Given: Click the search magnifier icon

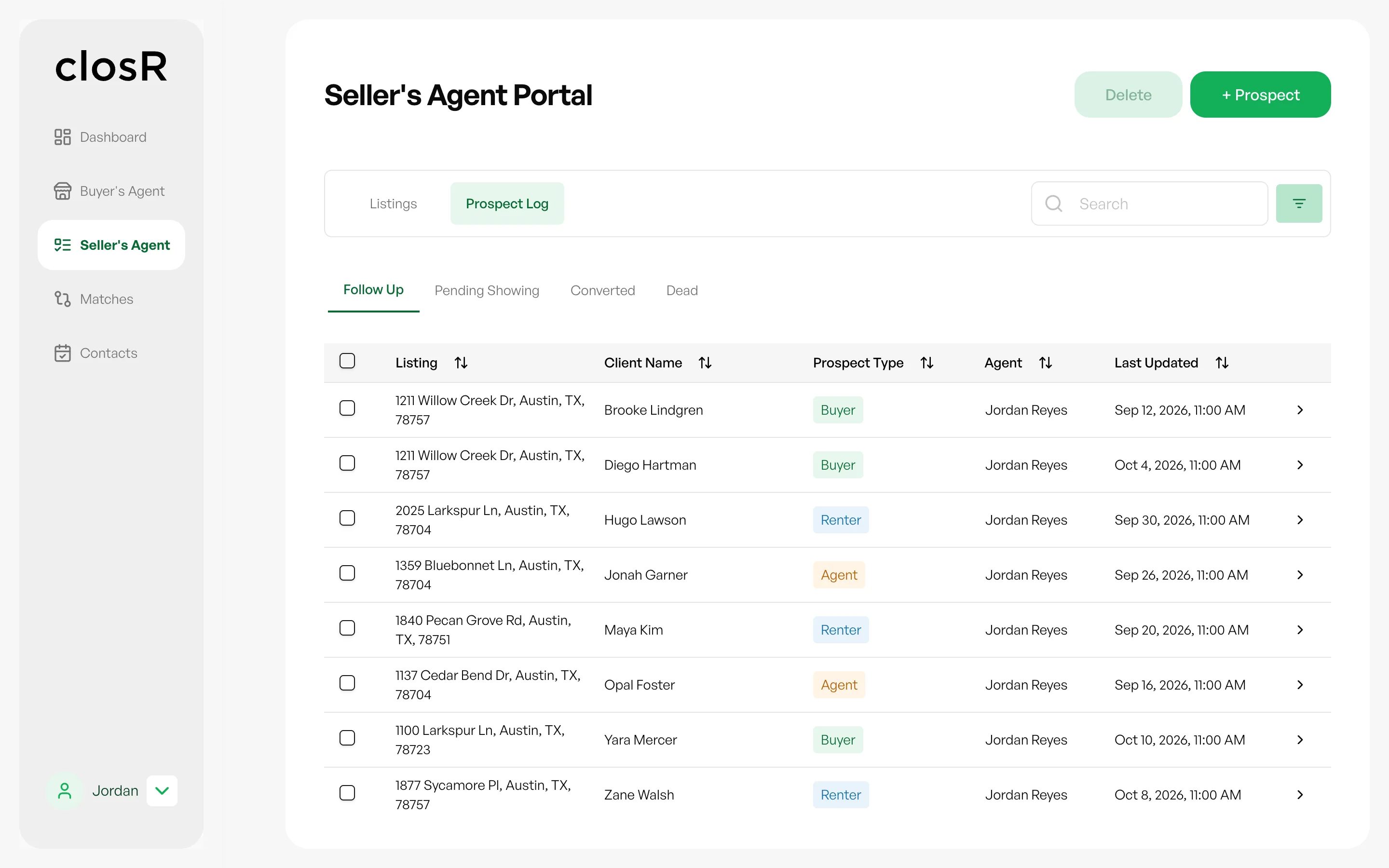Looking at the screenshot, I should point(1054,203).
